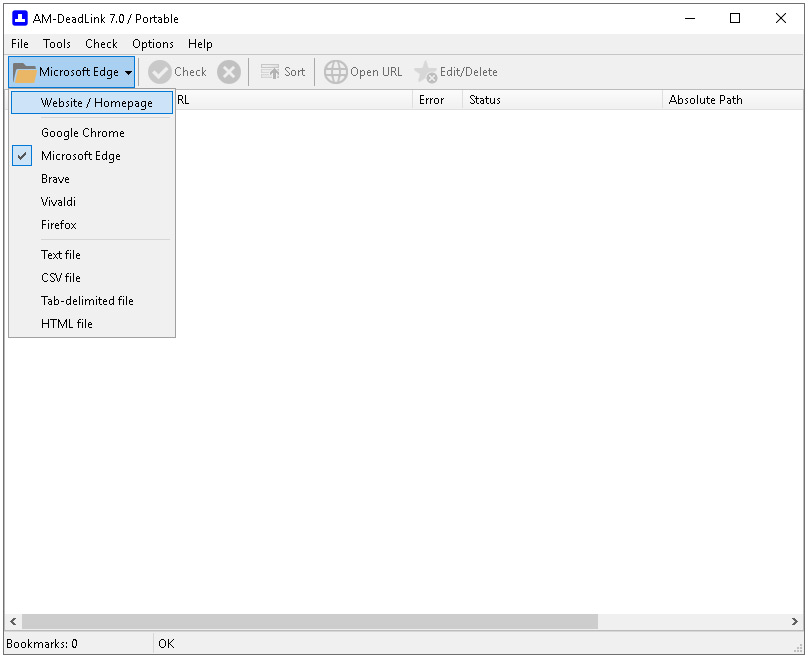The image size is (808, 657).
Task: Select Tab-delimited file option
Action: [x=92, y=300]
